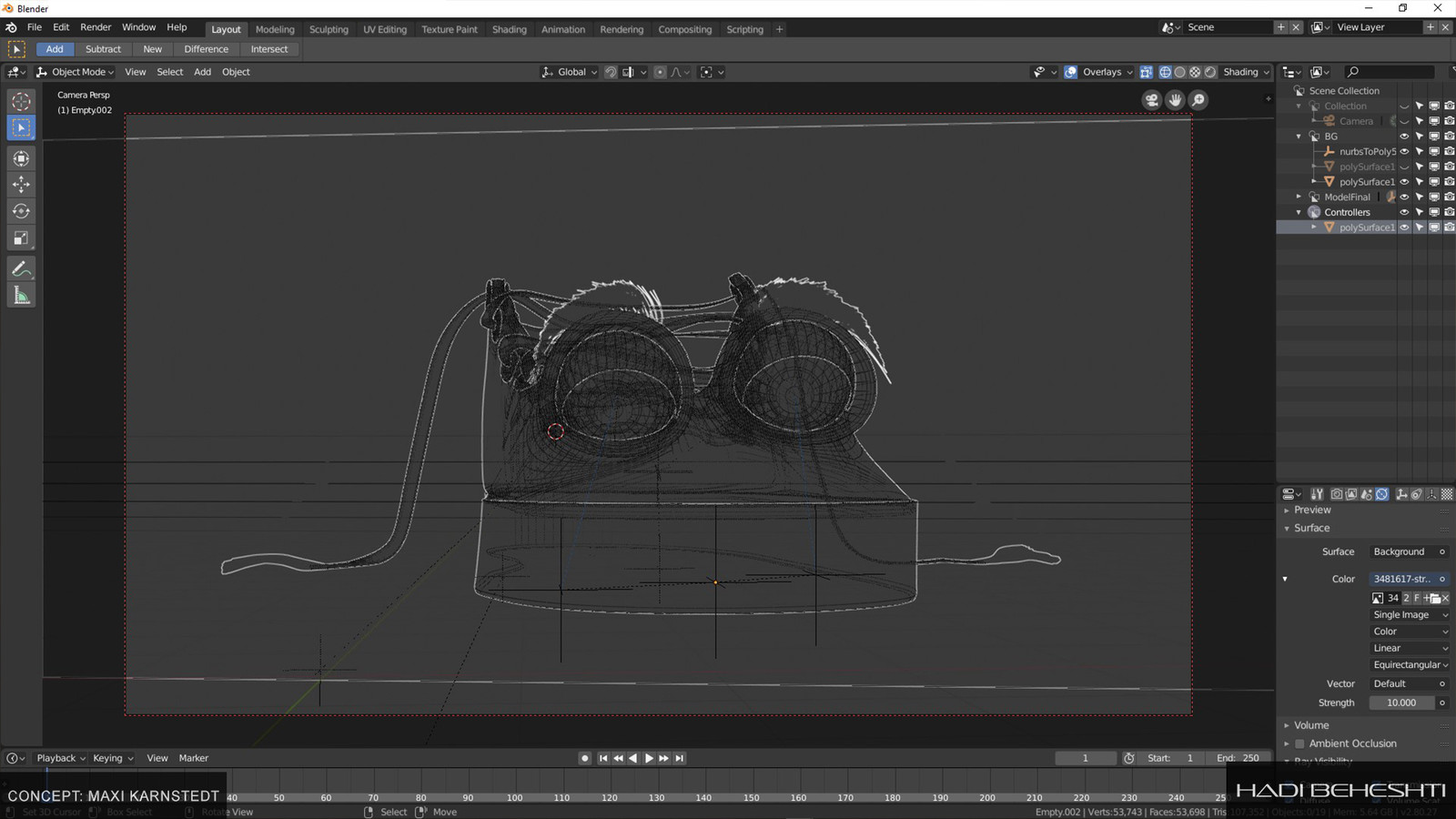Play animation forward
1456x819 pixels.
pos(649,758)
